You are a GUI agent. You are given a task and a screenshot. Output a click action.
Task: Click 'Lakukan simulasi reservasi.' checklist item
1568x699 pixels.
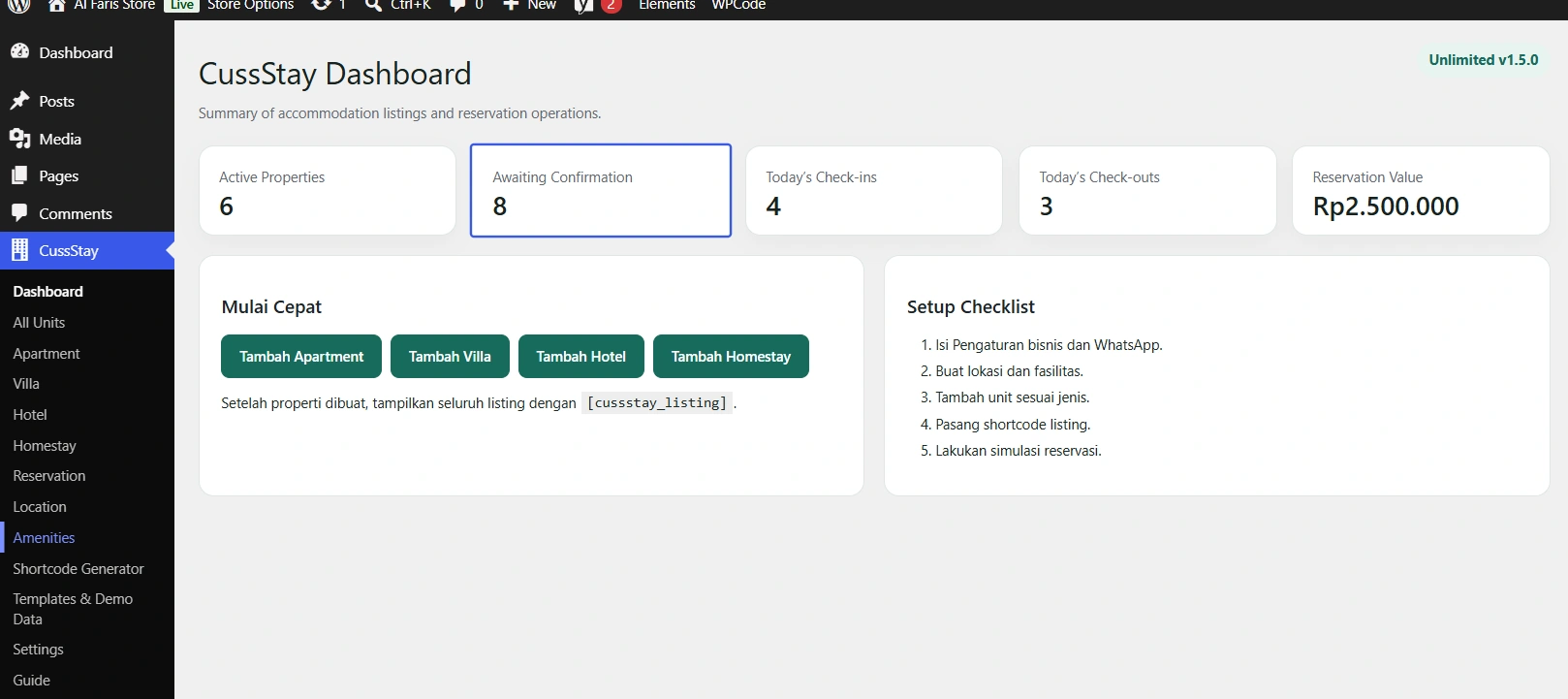click(1018, 451)
